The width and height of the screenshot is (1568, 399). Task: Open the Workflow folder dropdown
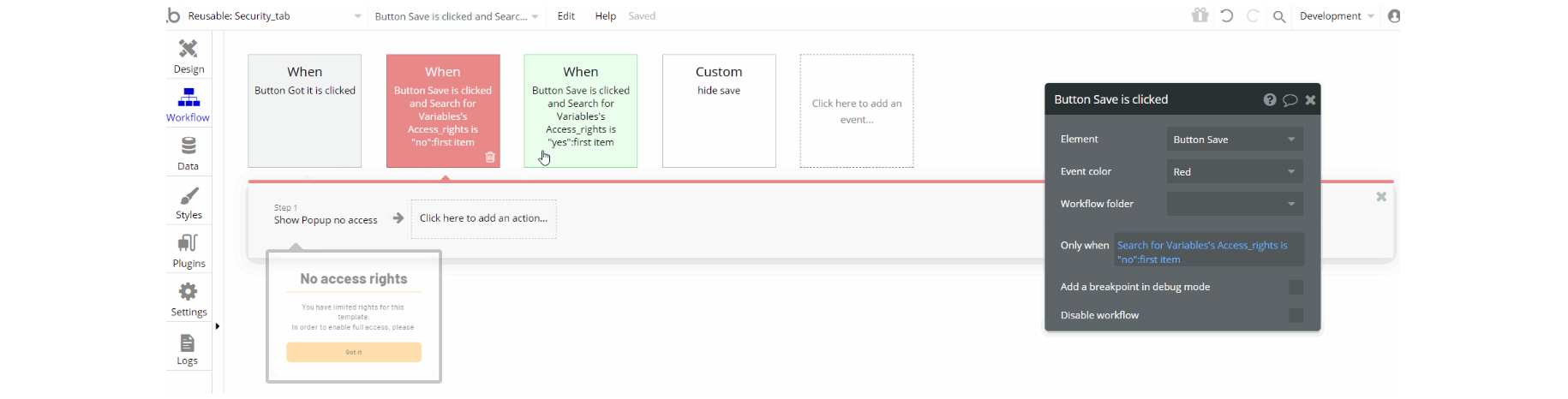tap(1235, 204)
